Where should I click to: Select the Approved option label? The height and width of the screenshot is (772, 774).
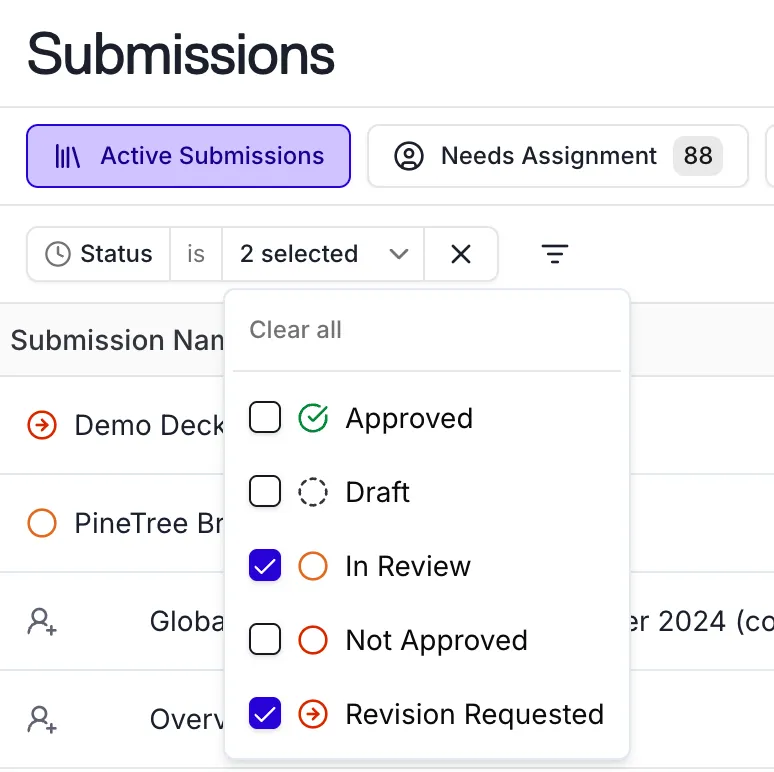409,420
